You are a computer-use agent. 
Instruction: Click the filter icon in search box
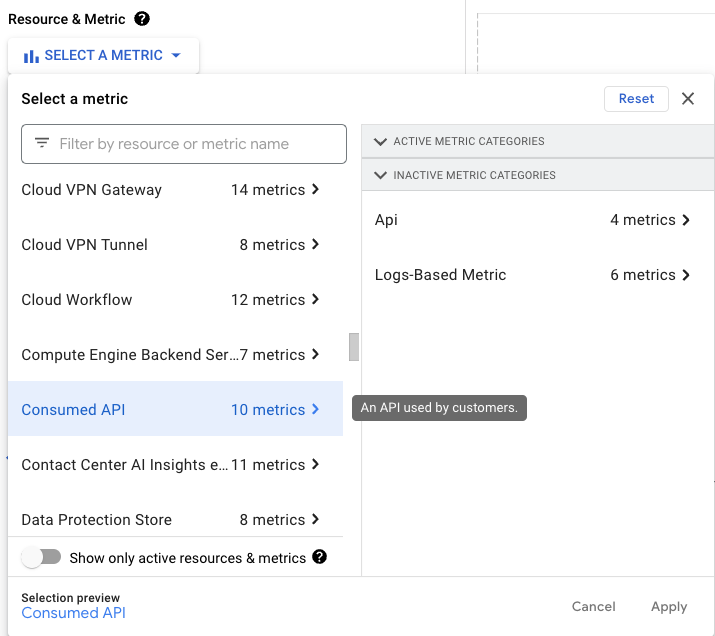coord(42,143)
